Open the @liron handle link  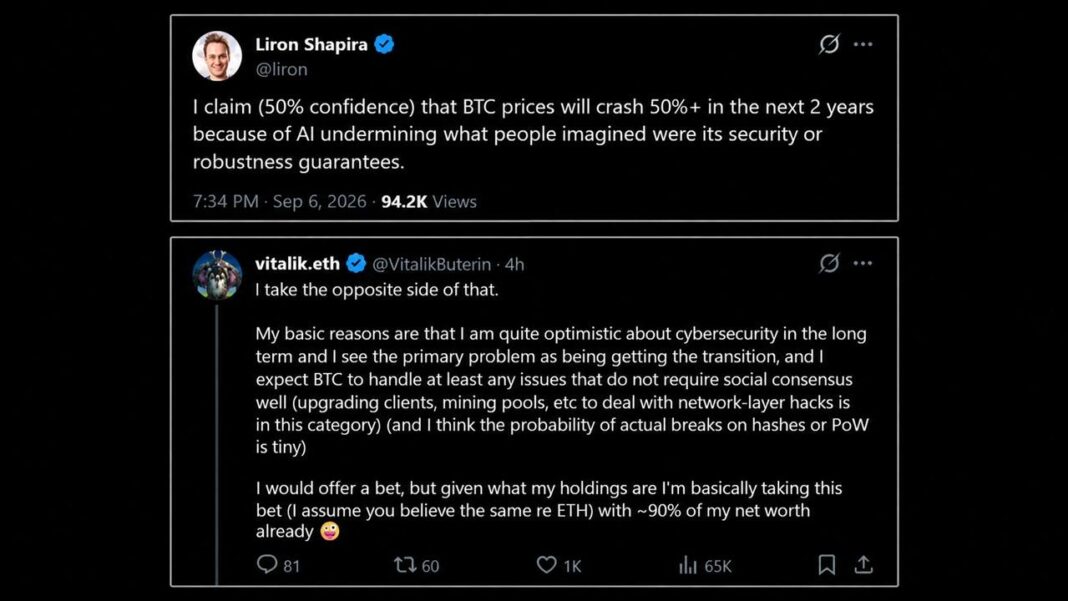coord(281,70)
